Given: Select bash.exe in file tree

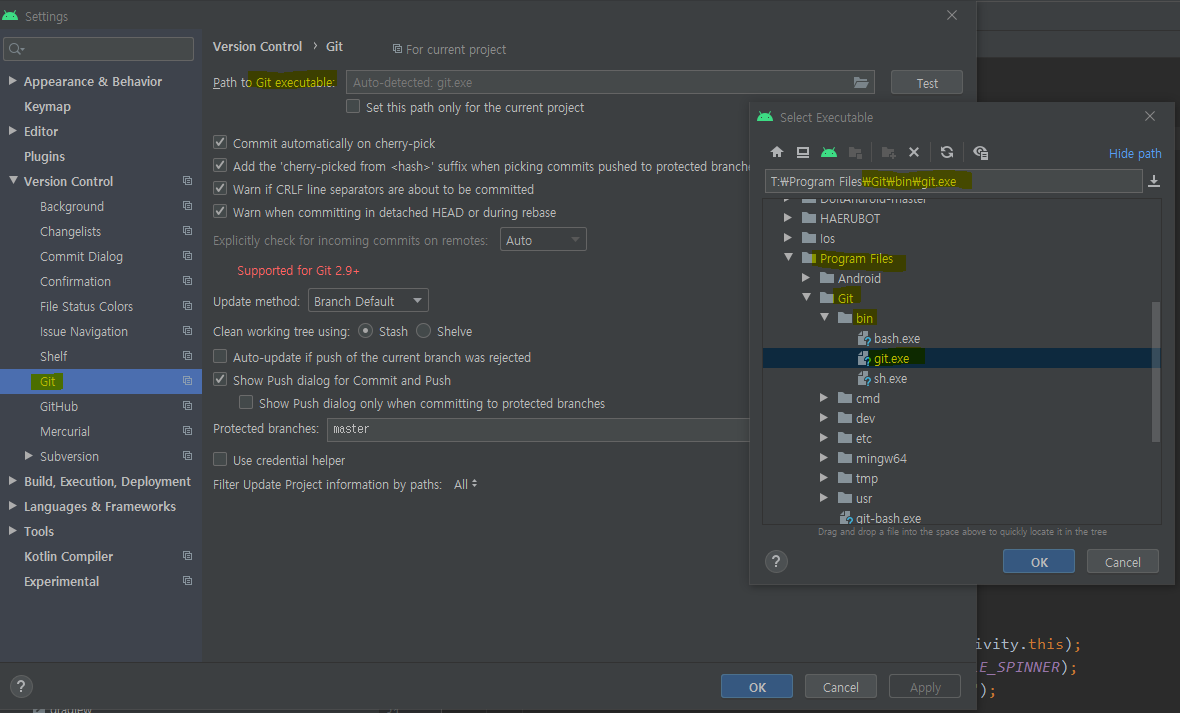Looking at the screenshot, I should pos(896,338).
